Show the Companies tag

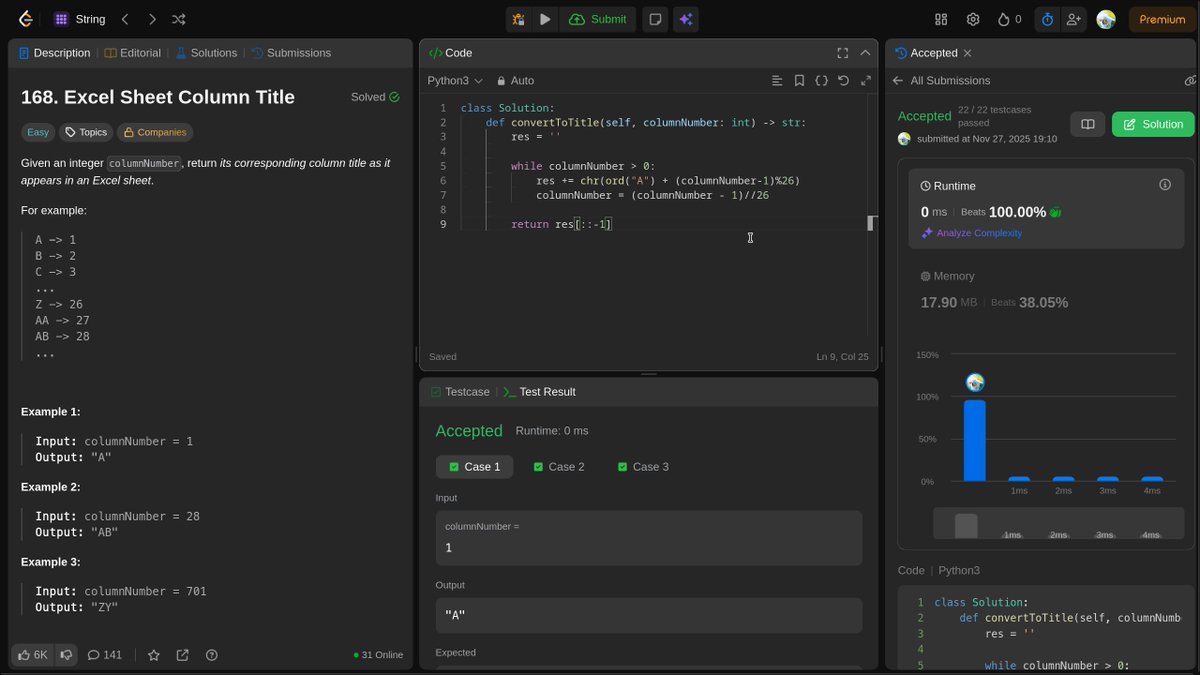point(155,132)
